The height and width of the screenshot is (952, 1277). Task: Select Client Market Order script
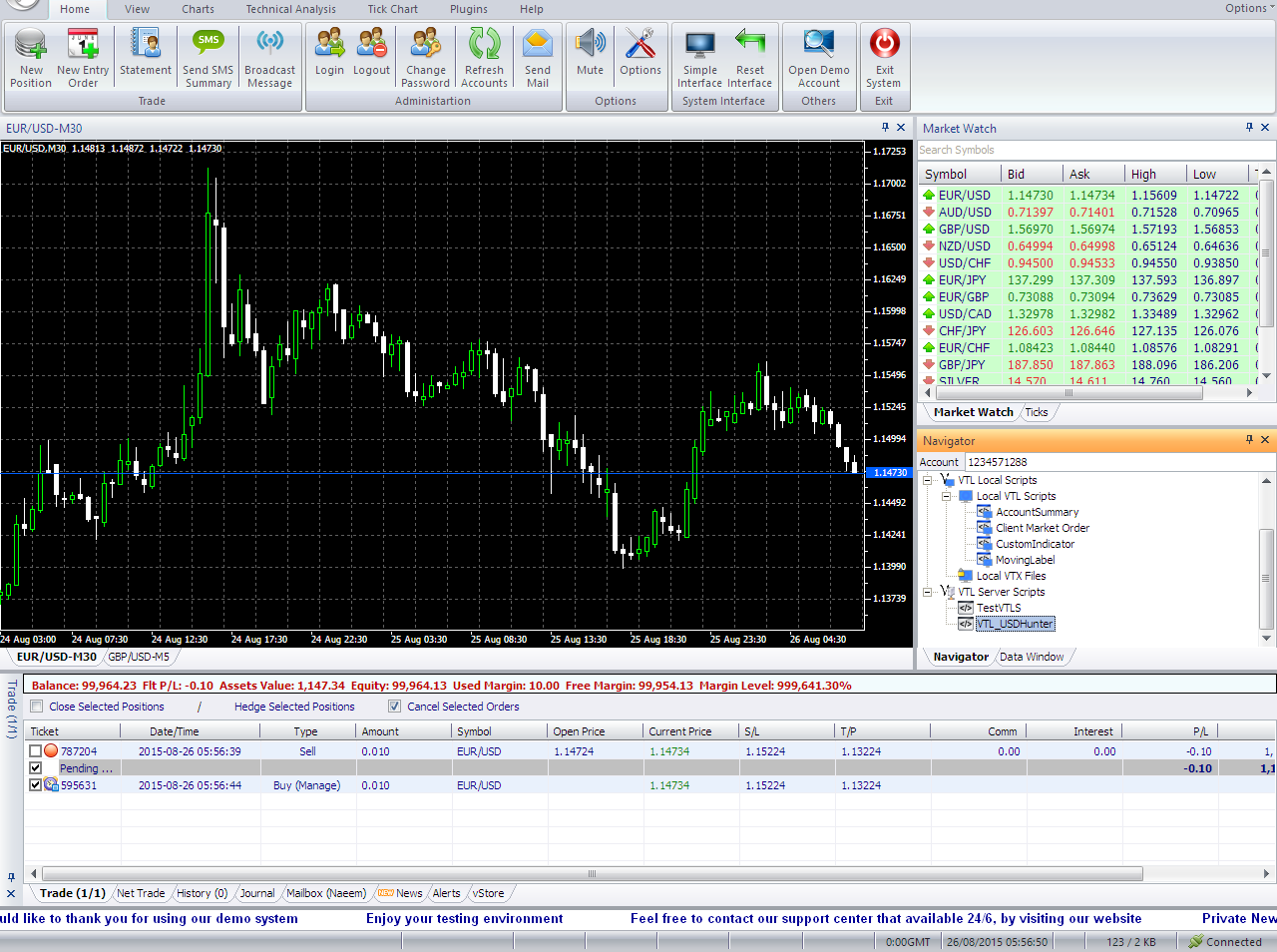point(1043,528)
